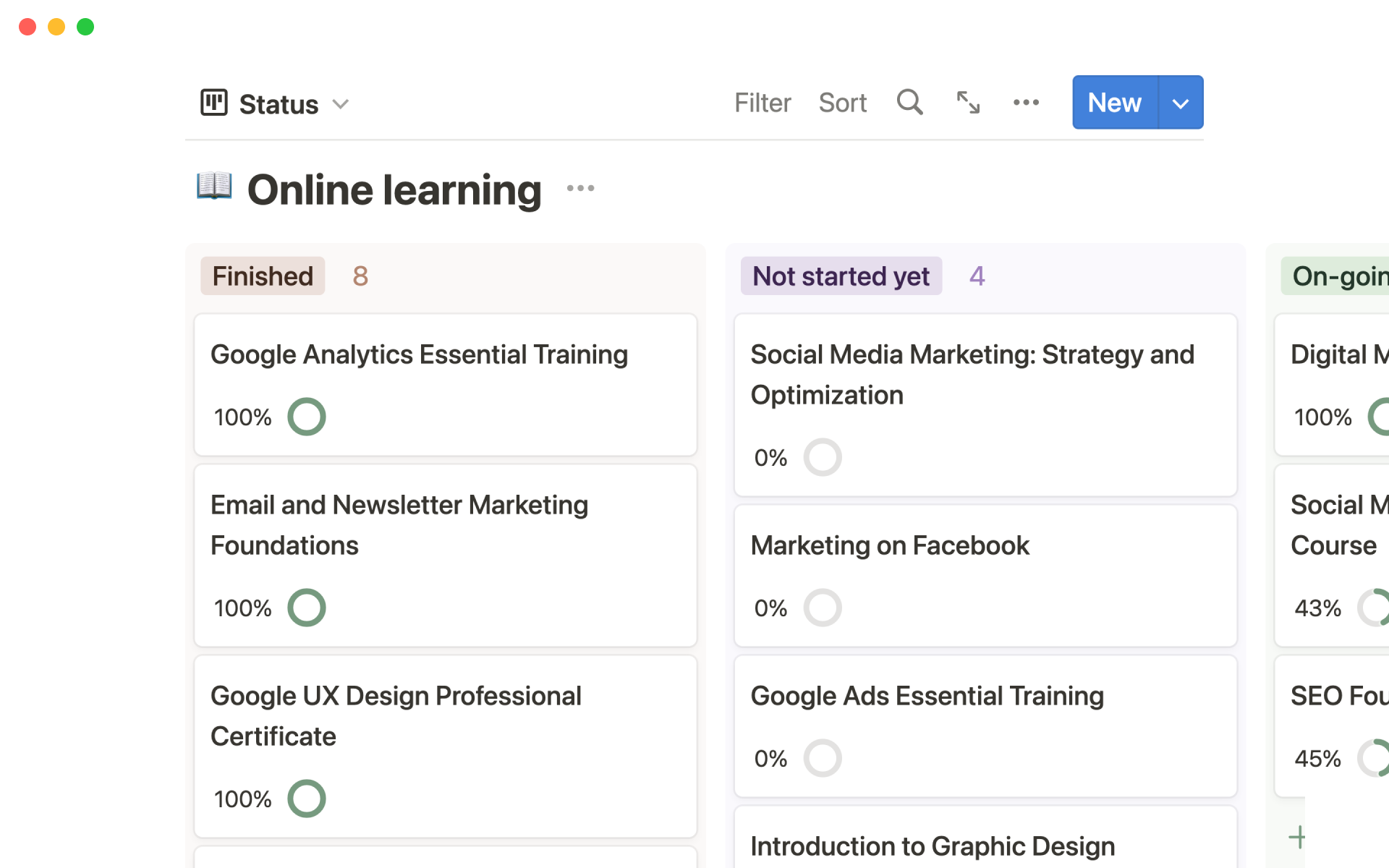Click the Not started yet group label

point(841,276)
